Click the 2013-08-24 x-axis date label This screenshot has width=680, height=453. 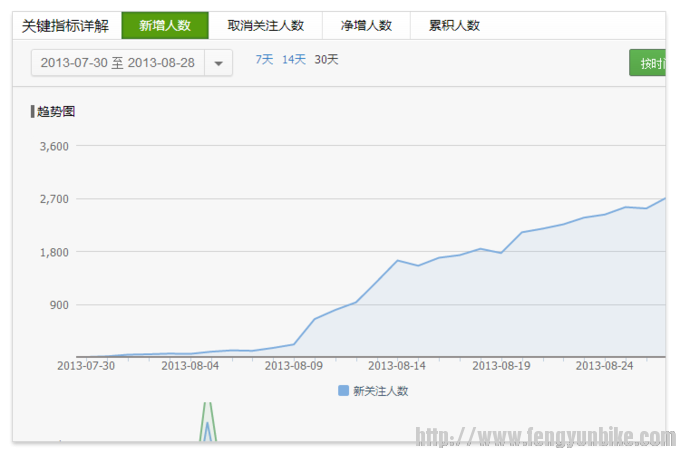click(x=605, y=366)
